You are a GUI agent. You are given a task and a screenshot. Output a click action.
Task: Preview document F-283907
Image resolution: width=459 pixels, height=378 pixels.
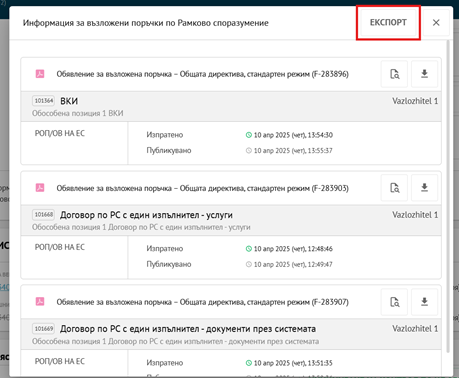[x=394, y=302]
